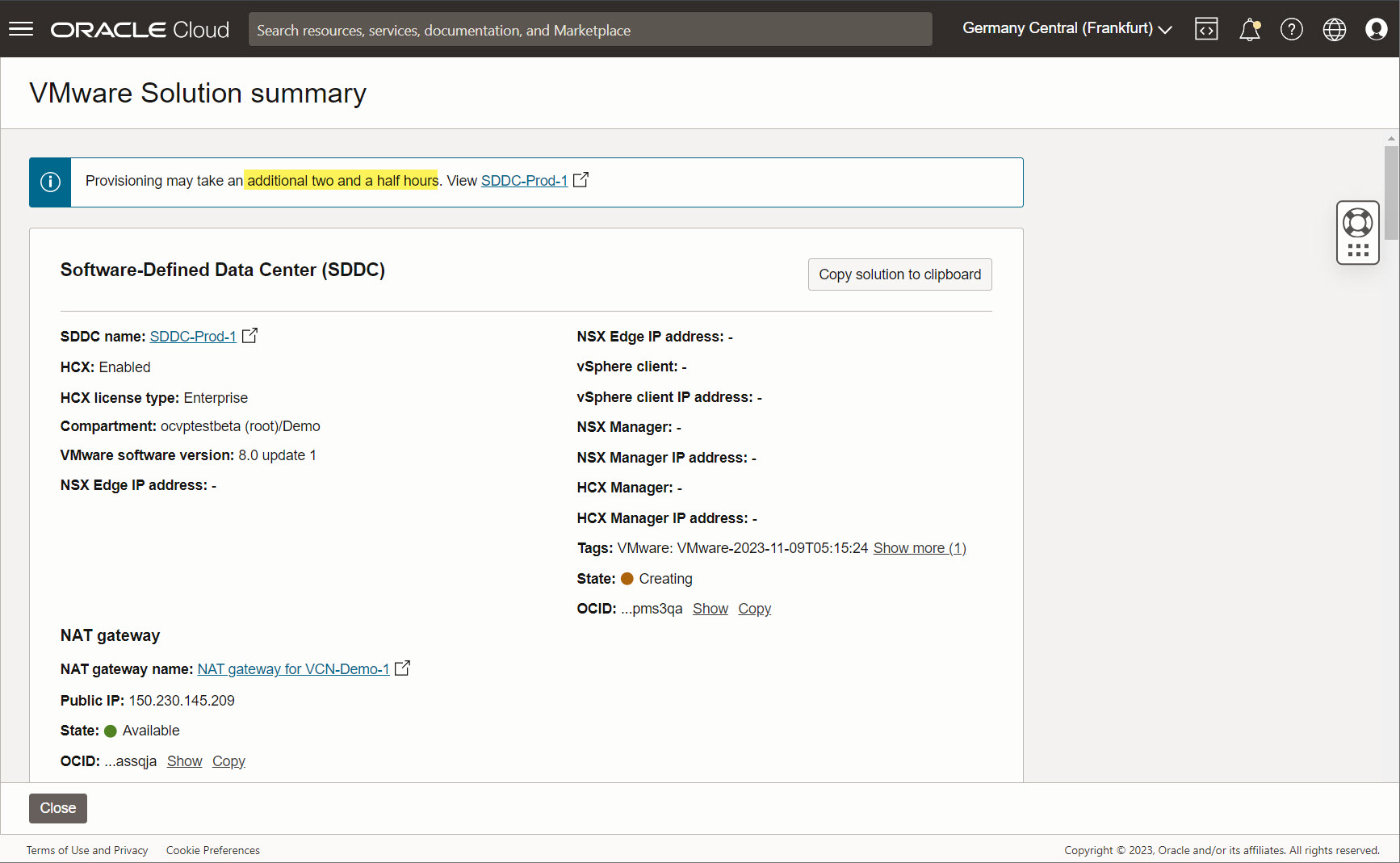
Task: Change language via the globe icon
Action: pos(1334,29)
